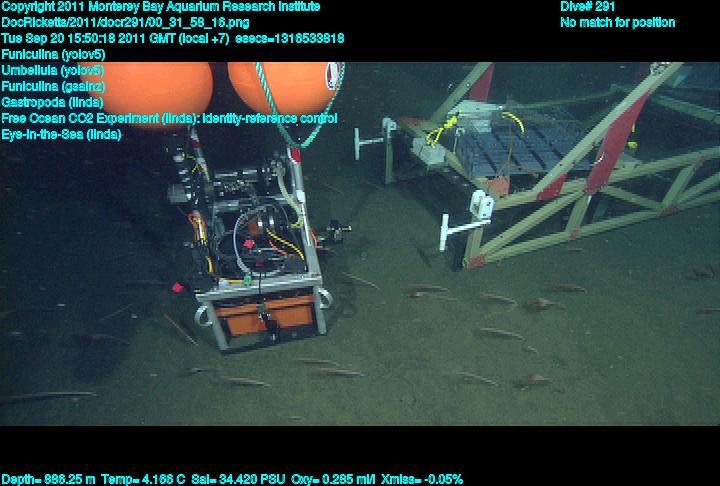
Task: Click the 'Eye-in-the-Sea (linda)' annotation
Action: (61, 135)
